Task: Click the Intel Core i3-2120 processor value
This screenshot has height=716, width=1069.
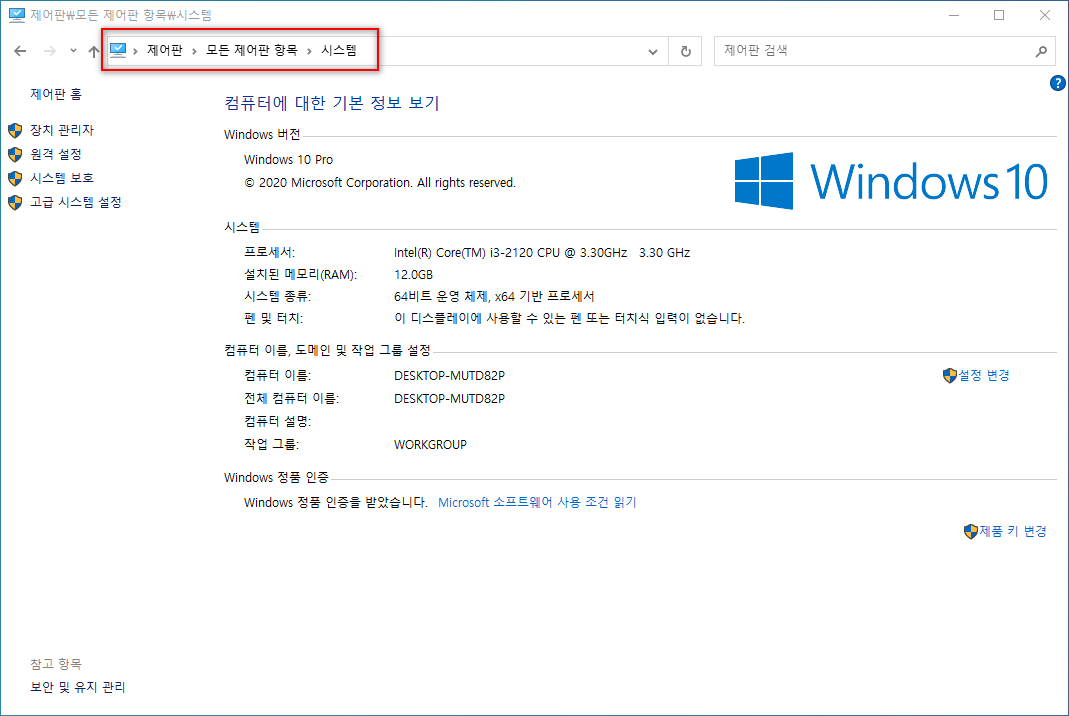Action: pos(542,252)
